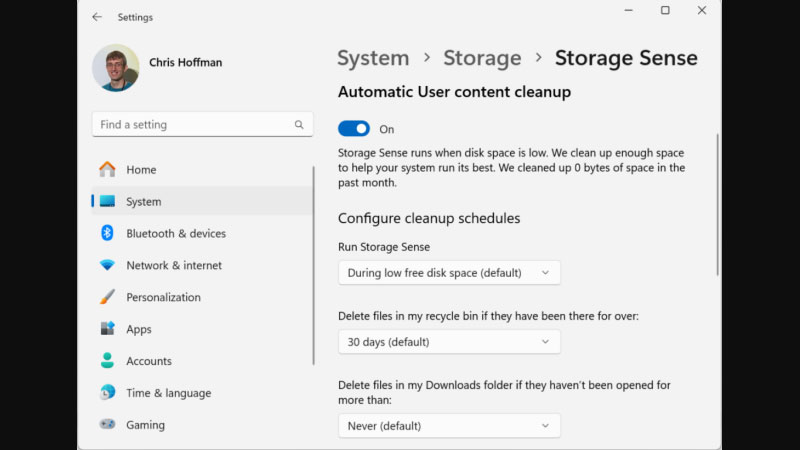Click the vertical scrollbar on the right
Screen dimensions: 800x450
click(x=717, y=205)
